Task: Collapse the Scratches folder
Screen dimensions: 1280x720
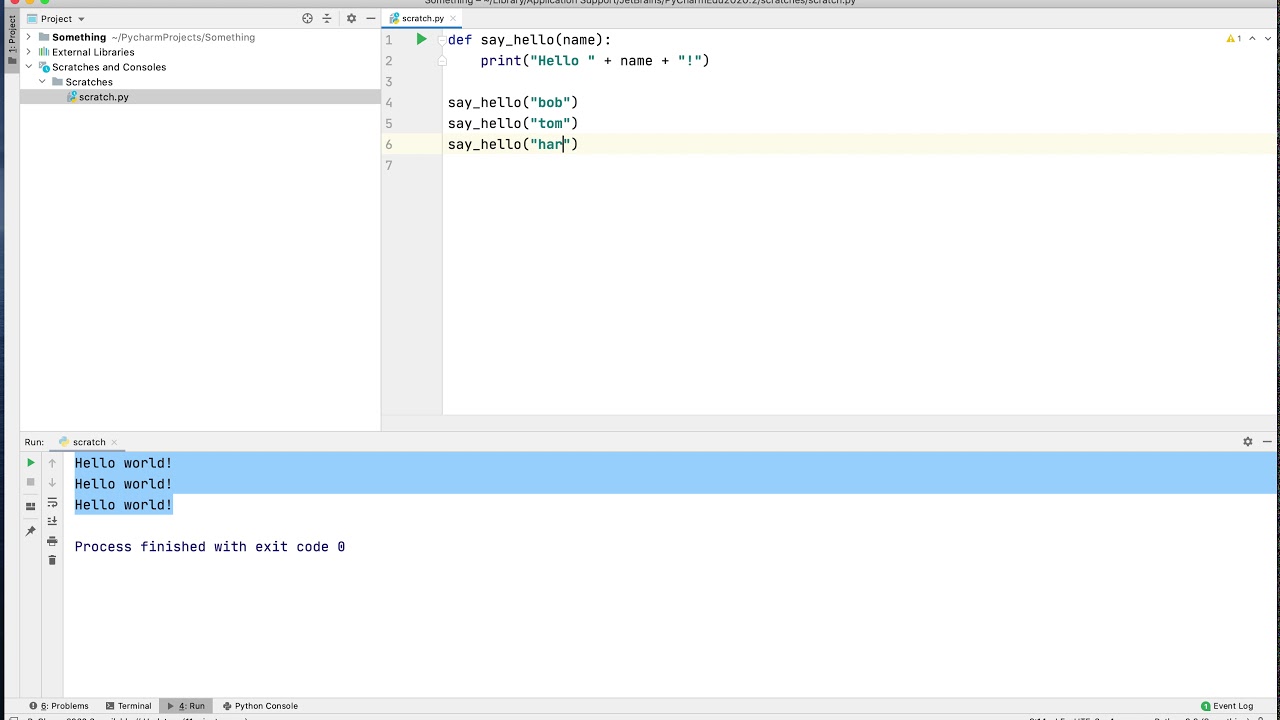Action: (x=42, y=82)
